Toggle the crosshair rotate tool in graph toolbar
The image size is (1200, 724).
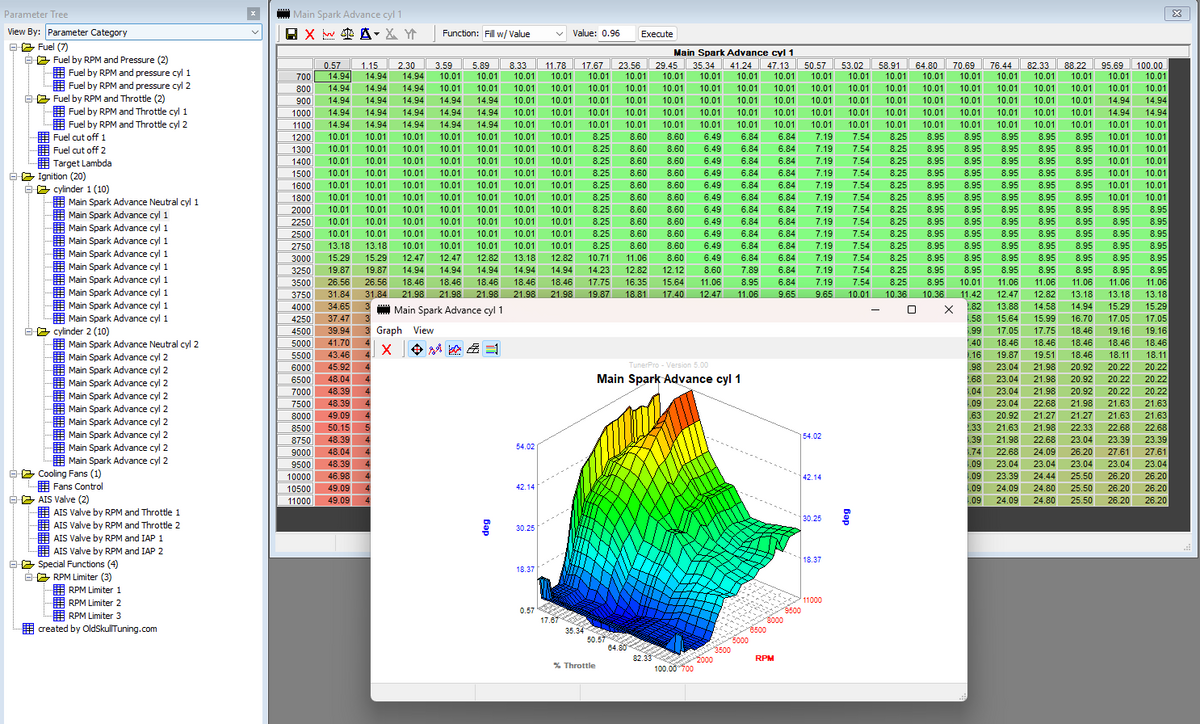click(416, 349)
